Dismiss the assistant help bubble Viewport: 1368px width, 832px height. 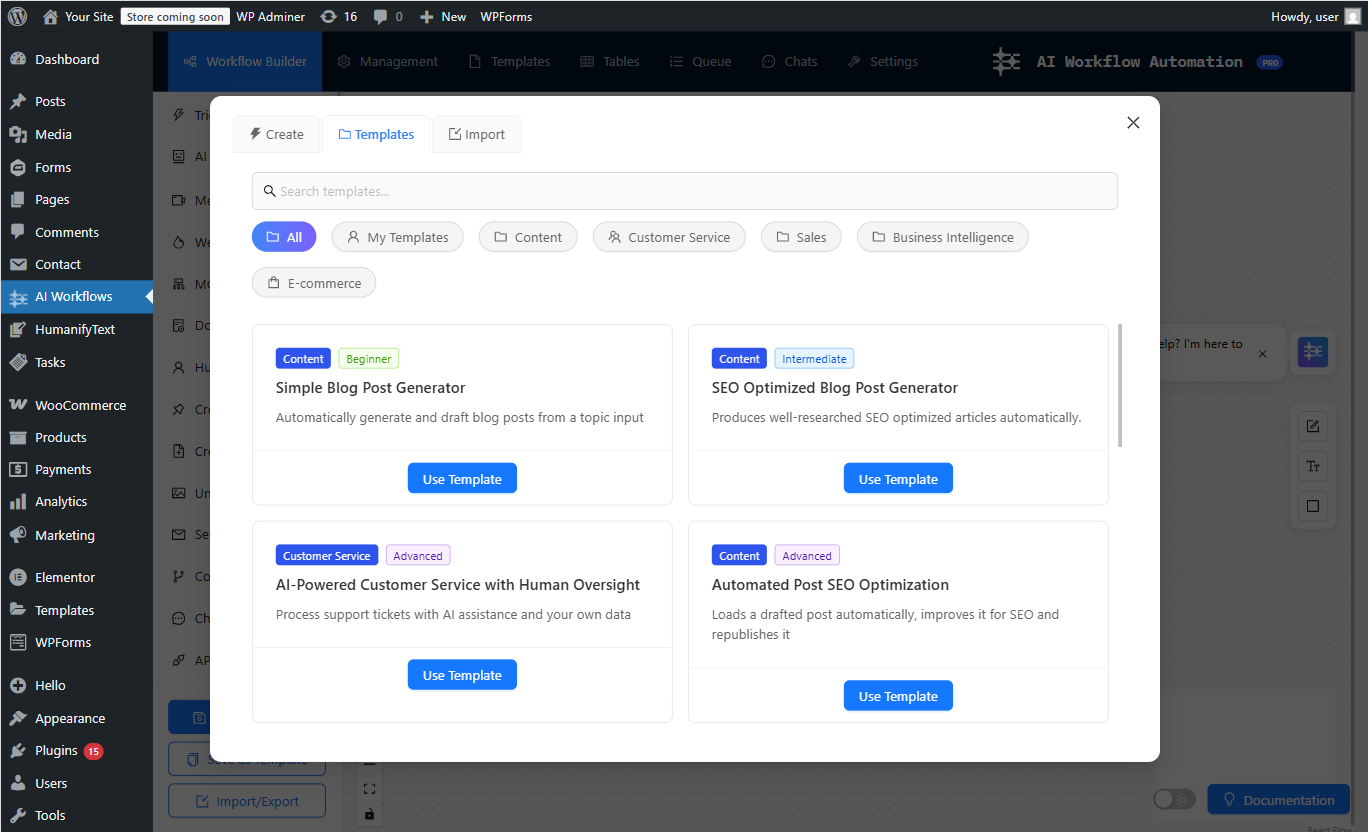tap(1262, 354)
